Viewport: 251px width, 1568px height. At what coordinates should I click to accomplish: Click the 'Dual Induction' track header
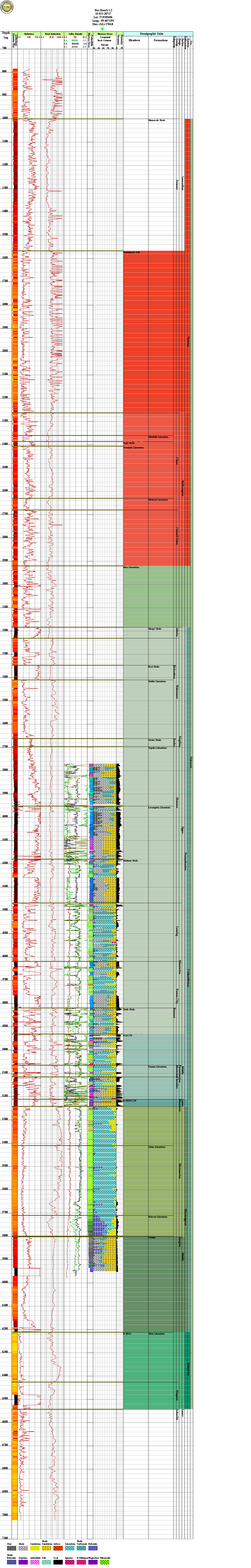pos(52,34)
